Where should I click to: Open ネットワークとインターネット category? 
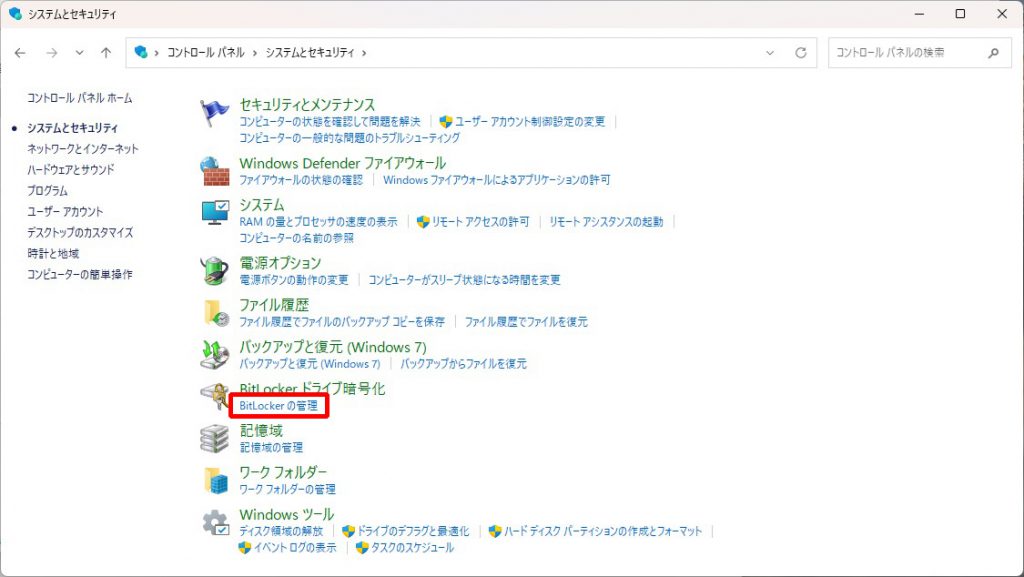click(83, 149)
